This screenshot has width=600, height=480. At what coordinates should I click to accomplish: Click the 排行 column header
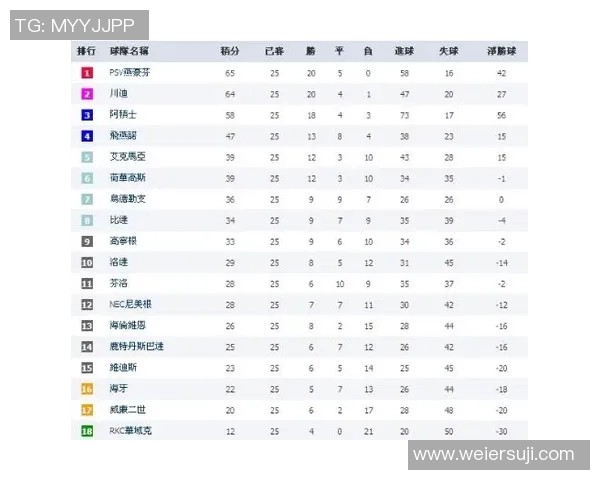coord(87,50)
